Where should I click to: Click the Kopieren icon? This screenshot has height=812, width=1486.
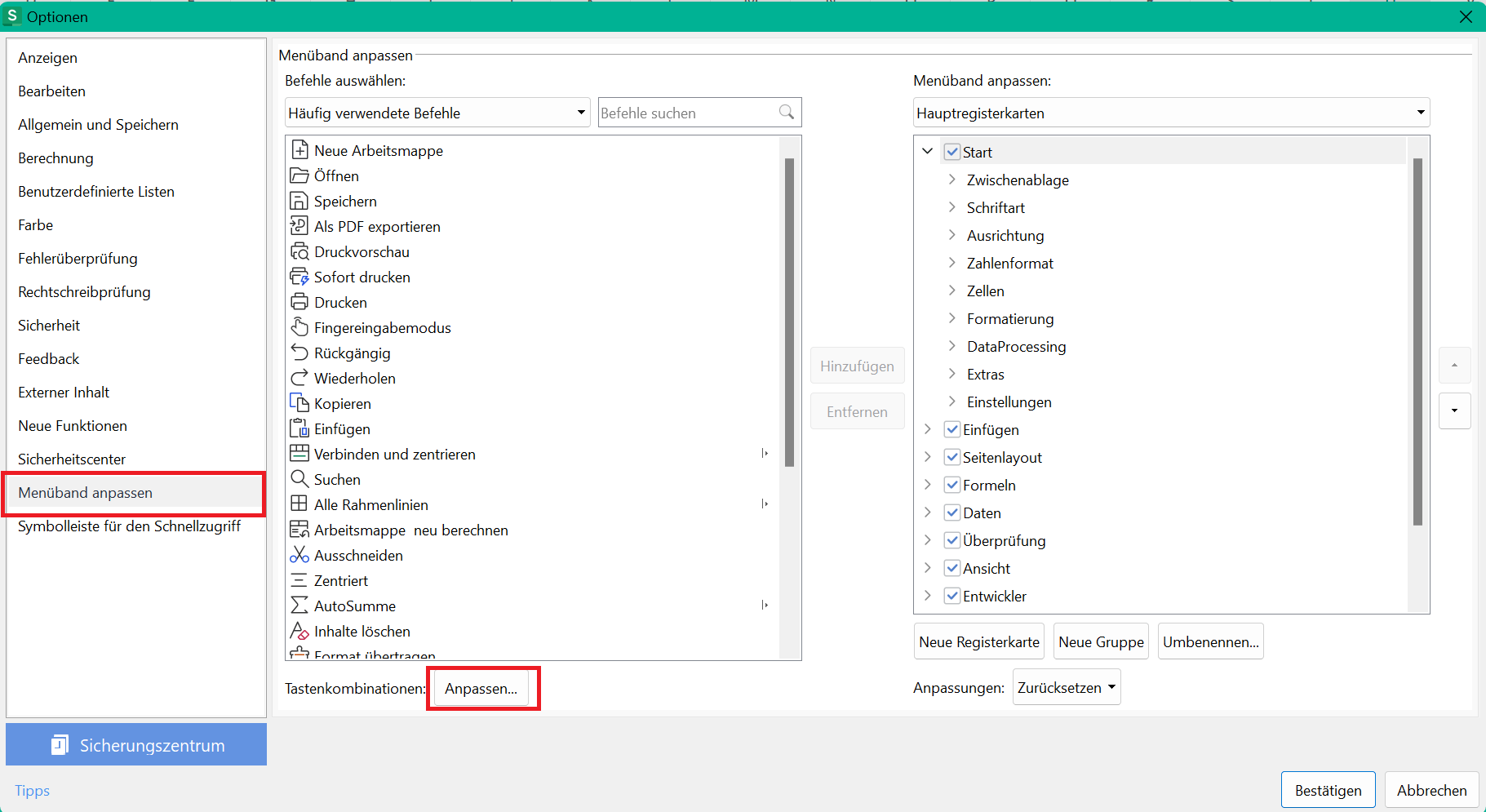[x=299, y=403]
